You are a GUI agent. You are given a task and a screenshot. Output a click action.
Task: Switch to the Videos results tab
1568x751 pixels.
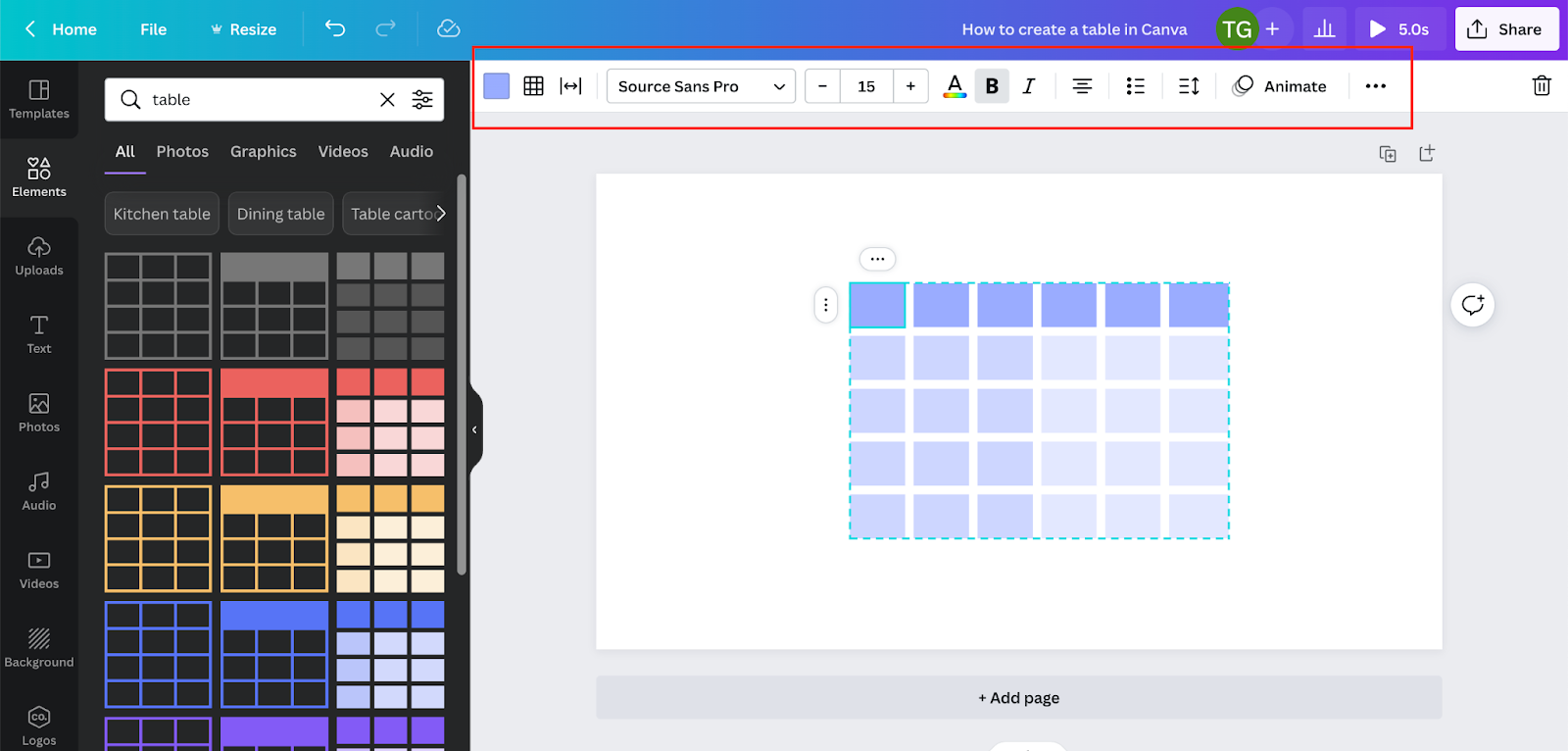(343, 152)
